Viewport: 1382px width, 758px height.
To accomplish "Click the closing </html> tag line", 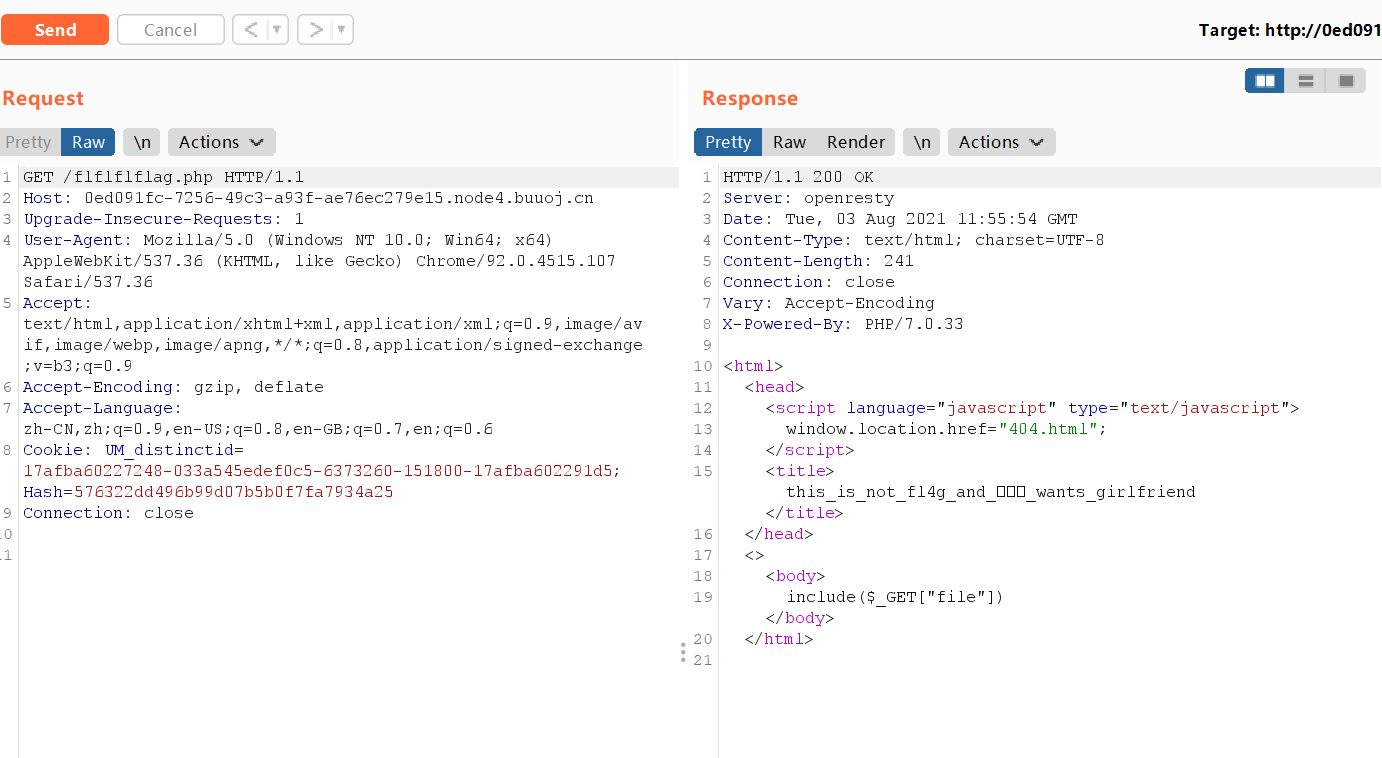I will click(778, 639).
